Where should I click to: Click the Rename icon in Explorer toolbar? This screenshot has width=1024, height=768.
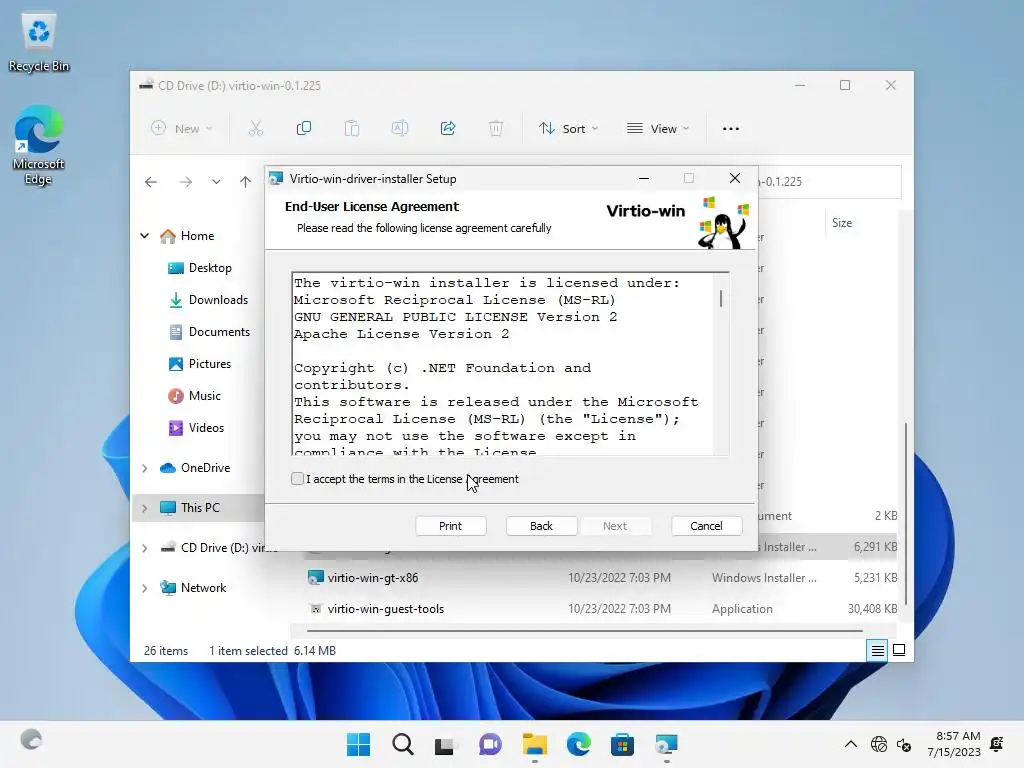tap(400, 128)
